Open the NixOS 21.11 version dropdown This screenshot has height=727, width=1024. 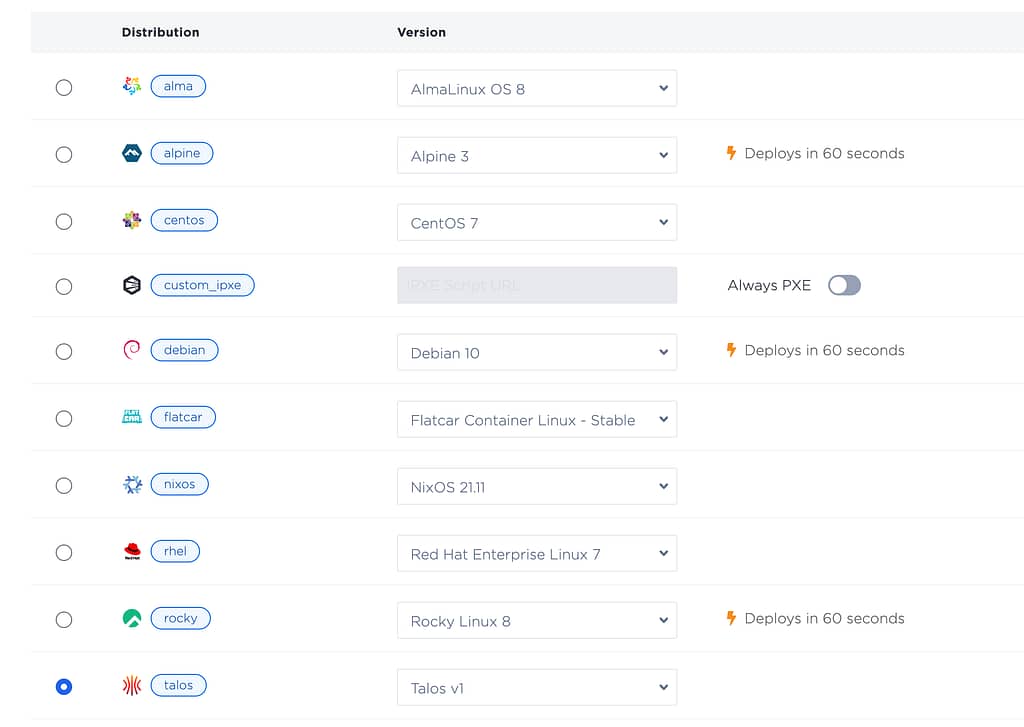pyautogui.click(x=537, y=487)
